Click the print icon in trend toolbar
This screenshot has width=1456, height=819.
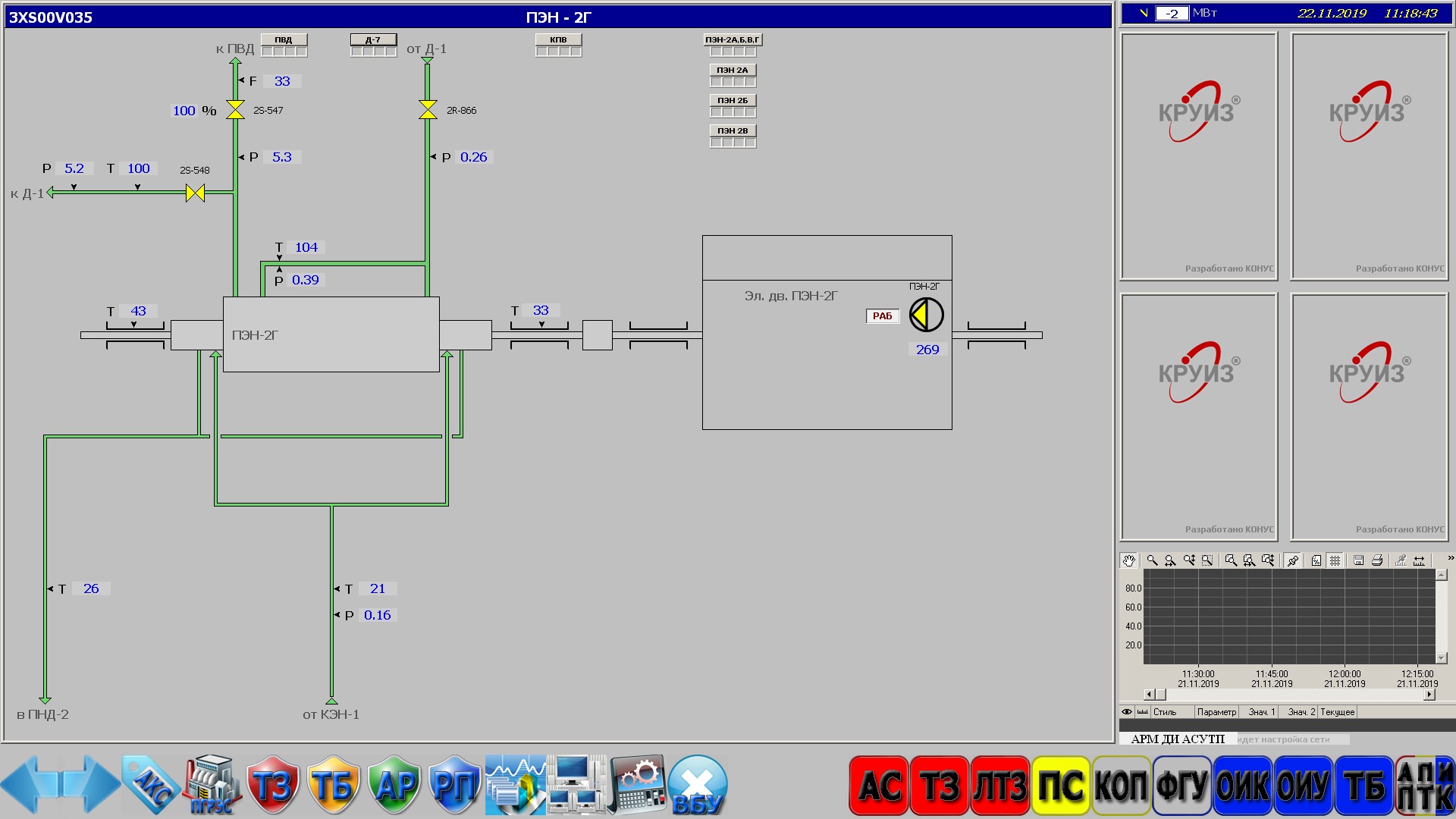pyautogui.click(x=1377, y=560)
